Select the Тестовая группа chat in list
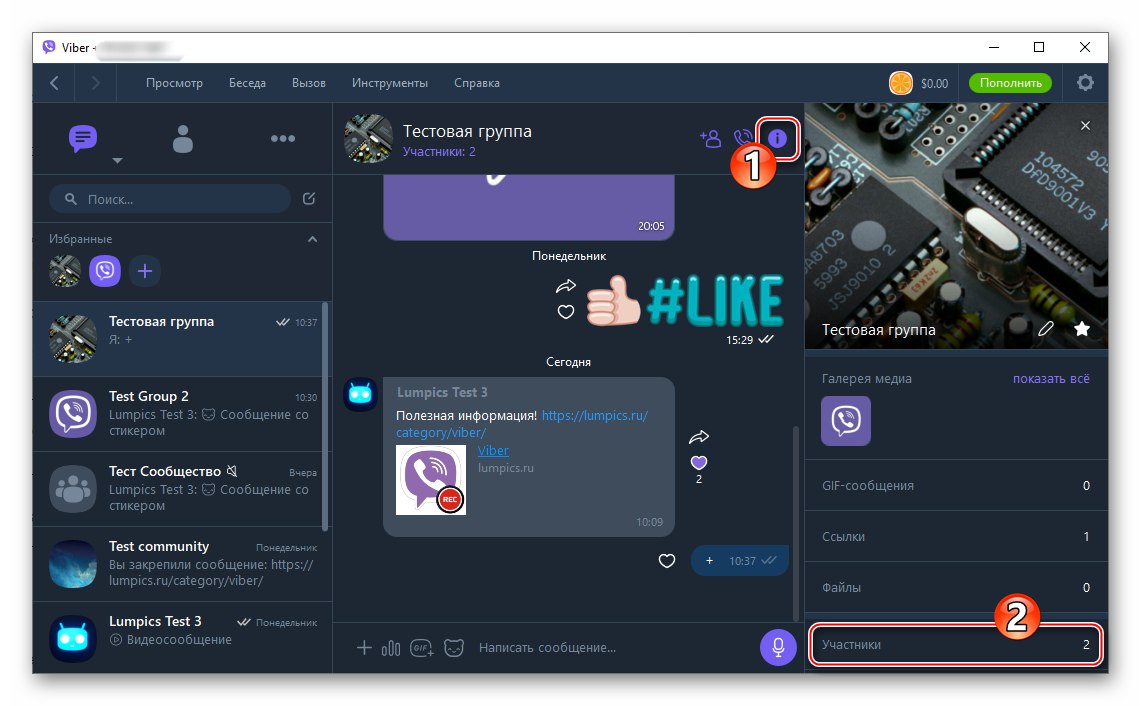The height and width of the screenshot is (706, 1141). click(x=178, y=338)
